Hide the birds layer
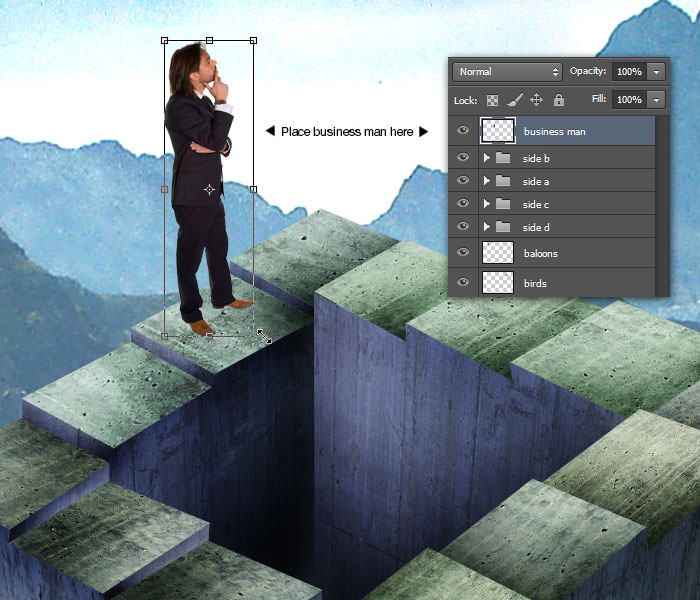 (463, 282)
